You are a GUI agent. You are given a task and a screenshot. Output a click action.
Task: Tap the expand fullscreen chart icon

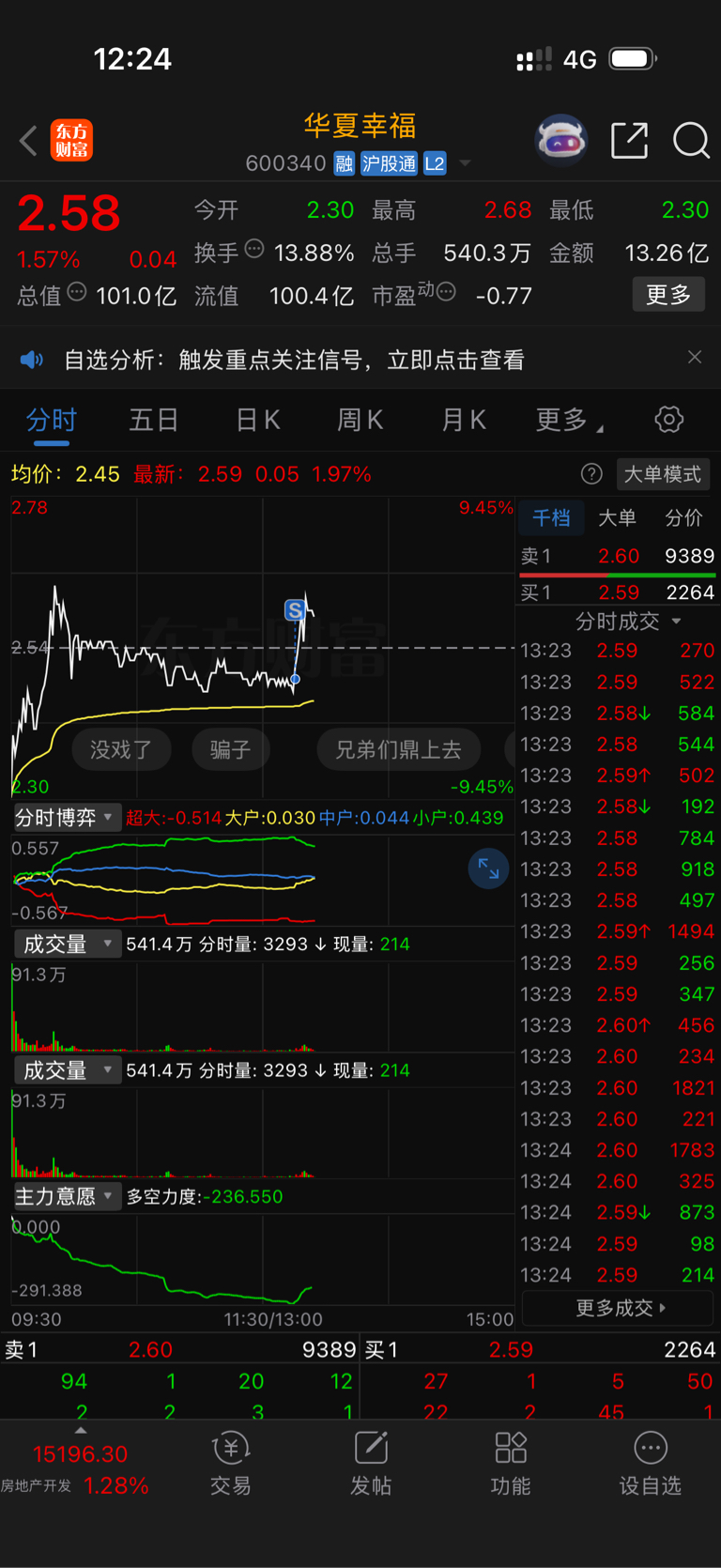(488, 869)
